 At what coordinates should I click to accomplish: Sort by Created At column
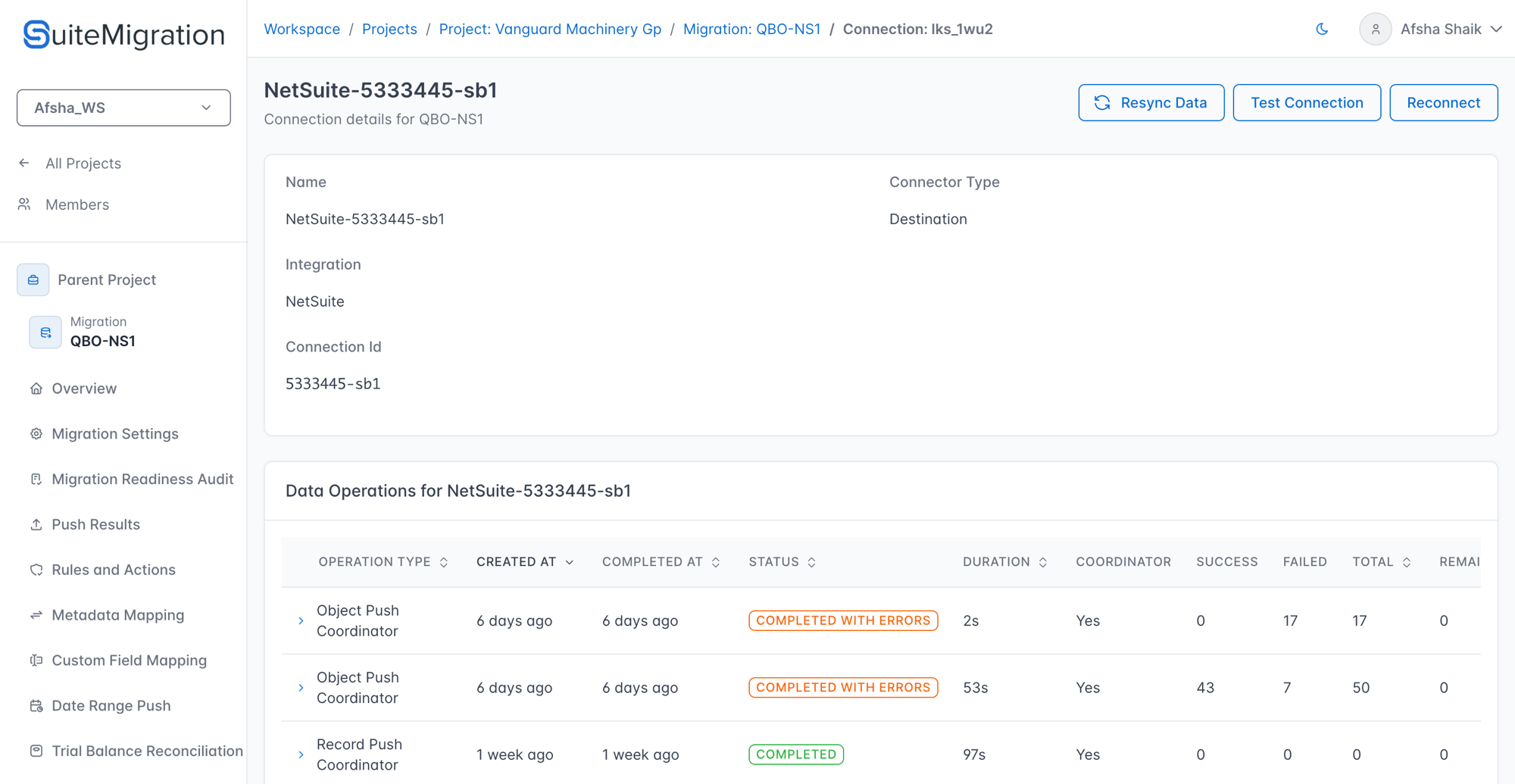[524, 562]
